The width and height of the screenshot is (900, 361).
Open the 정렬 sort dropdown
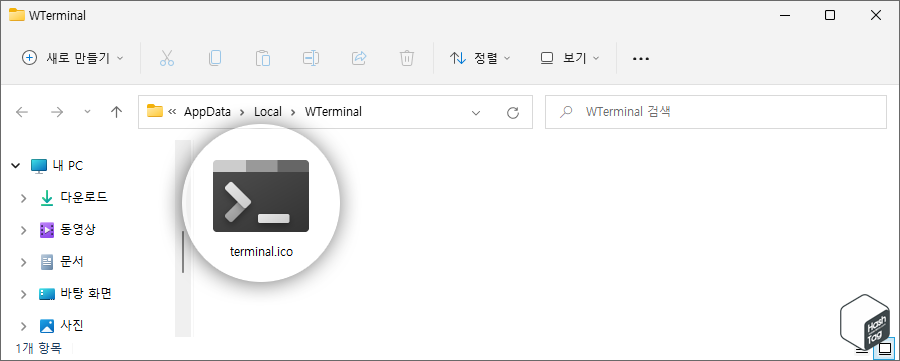coord(480,58)
